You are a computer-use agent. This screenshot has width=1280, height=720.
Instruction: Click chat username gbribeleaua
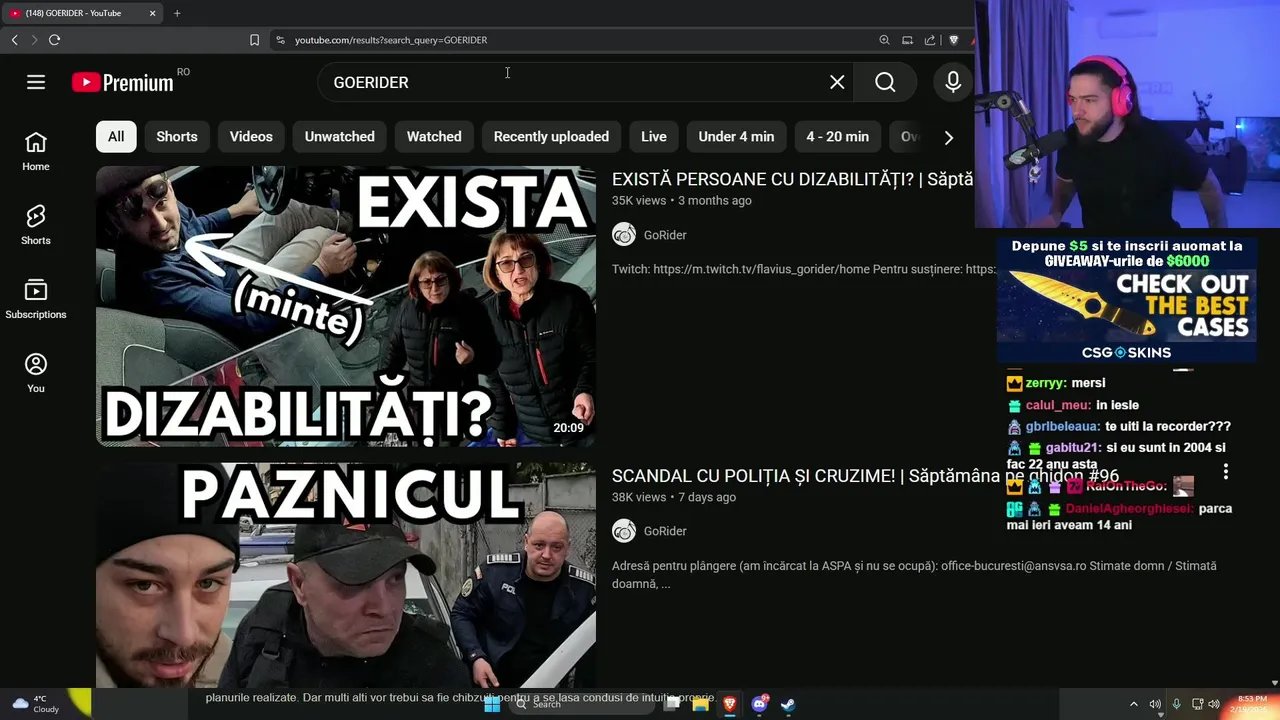pos(1062,426)
